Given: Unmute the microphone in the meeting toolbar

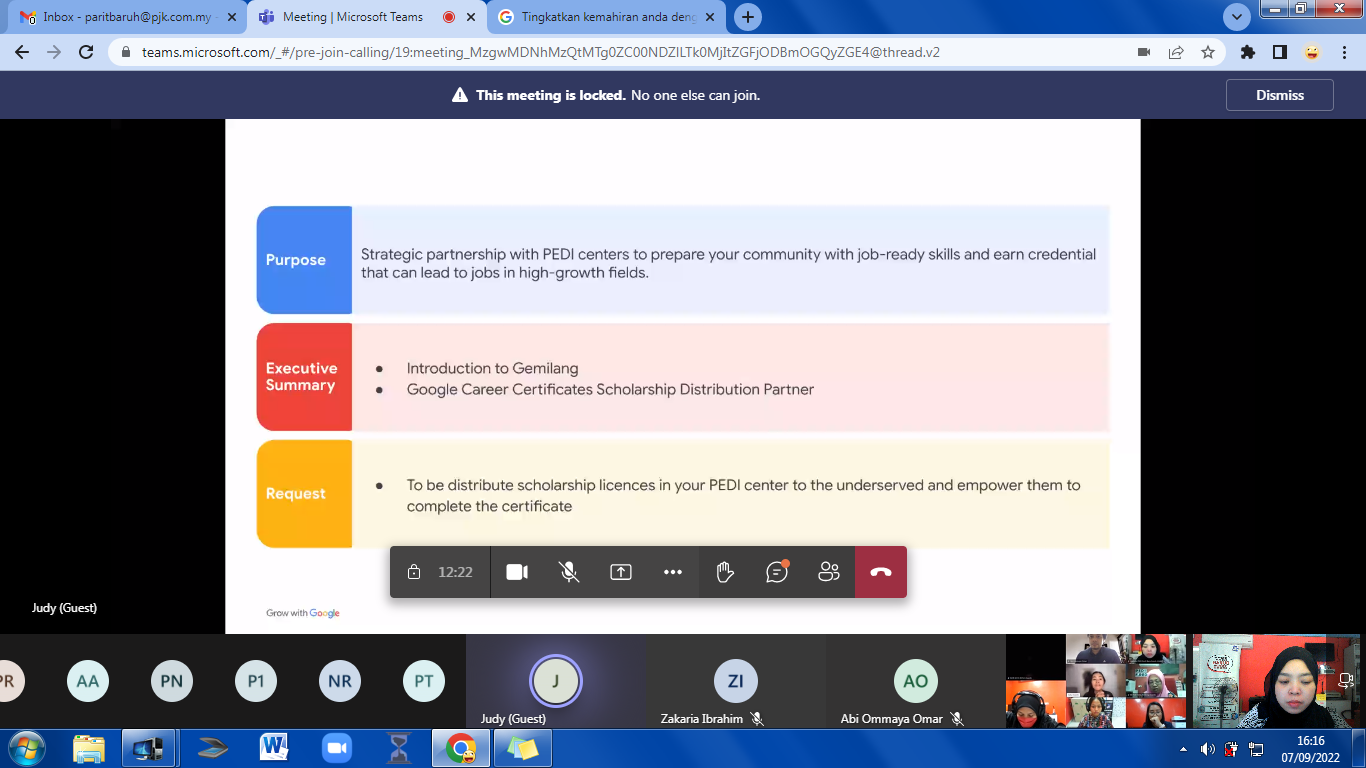Looking at the screenshot, I should (569, 572).
